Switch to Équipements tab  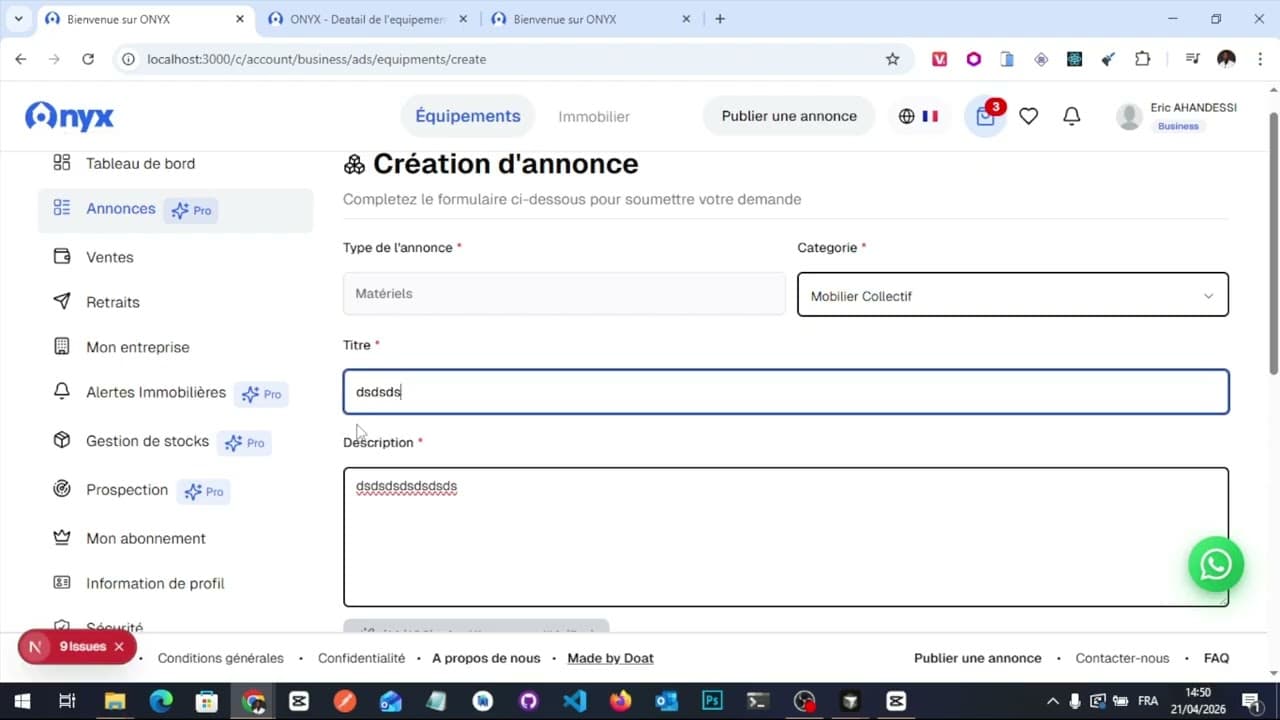click(467, 116)
